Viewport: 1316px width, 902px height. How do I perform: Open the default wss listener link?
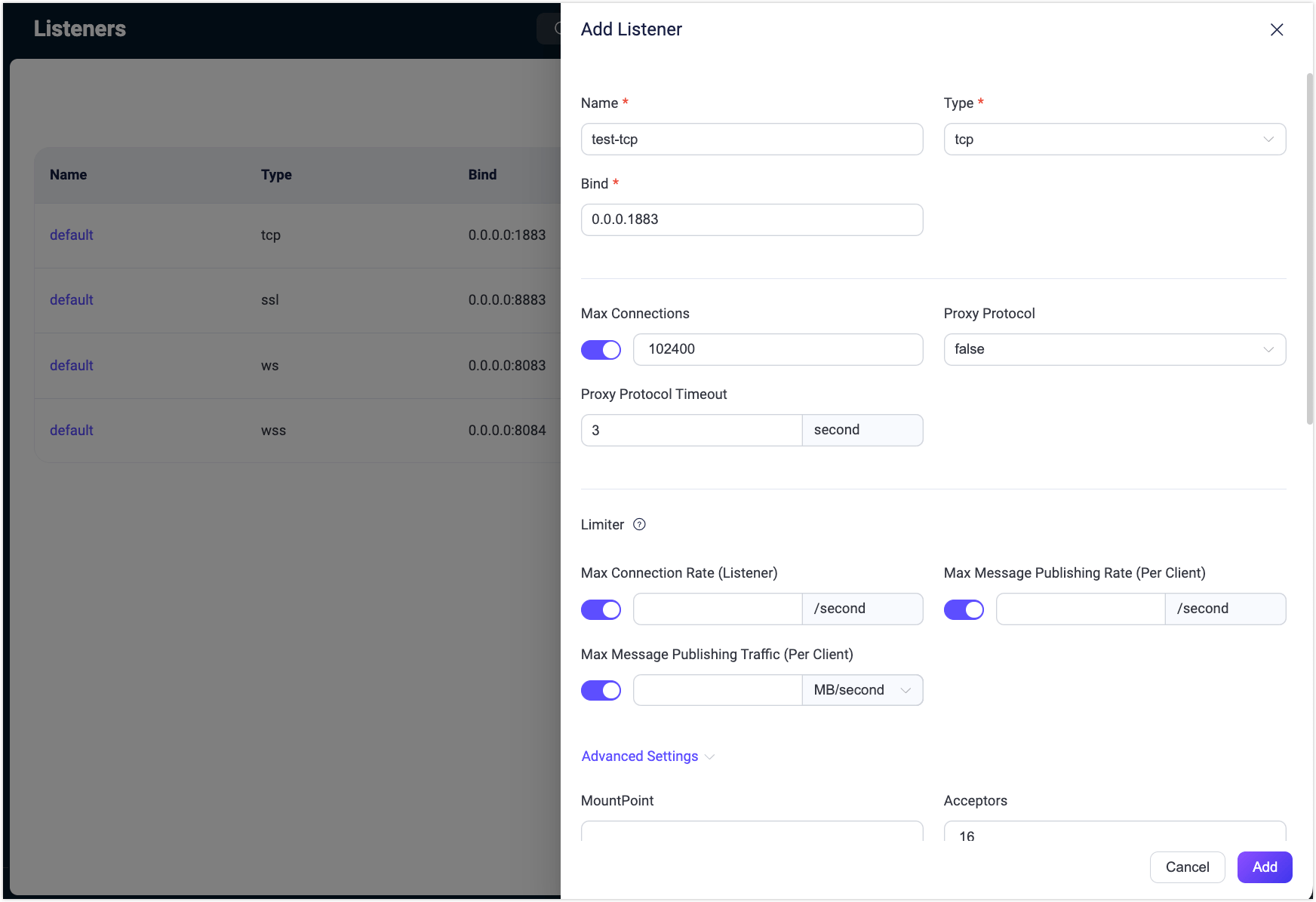click(72, 431)
